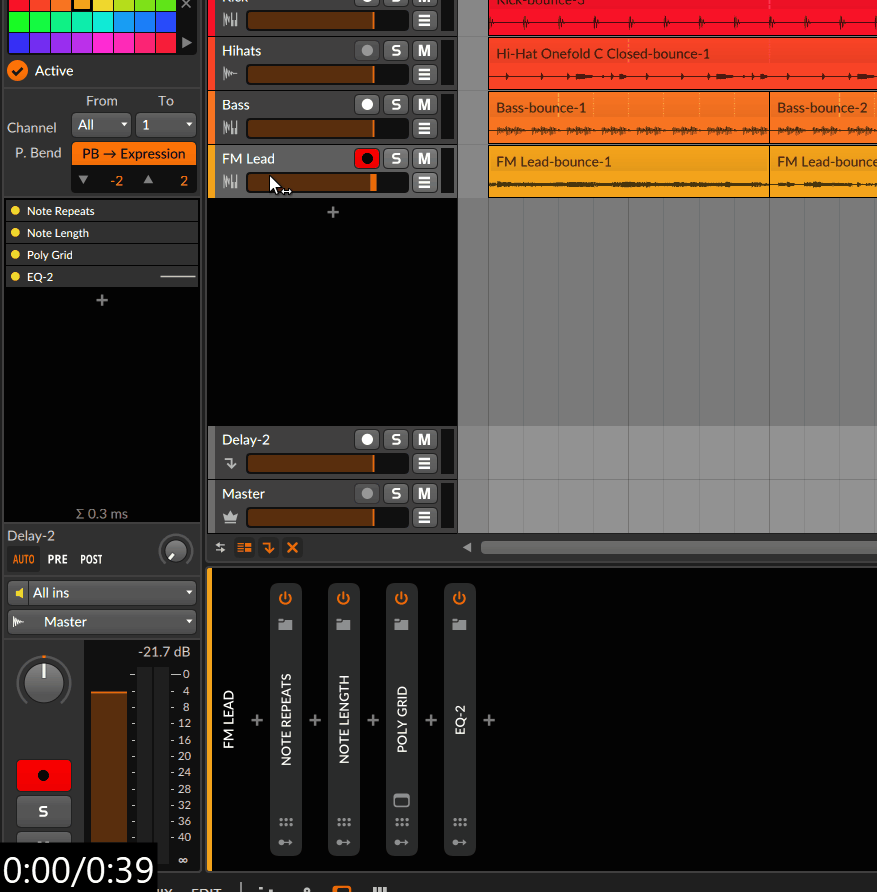
Task: Select AUTO send mode
Action: click(x=24, y=560)
